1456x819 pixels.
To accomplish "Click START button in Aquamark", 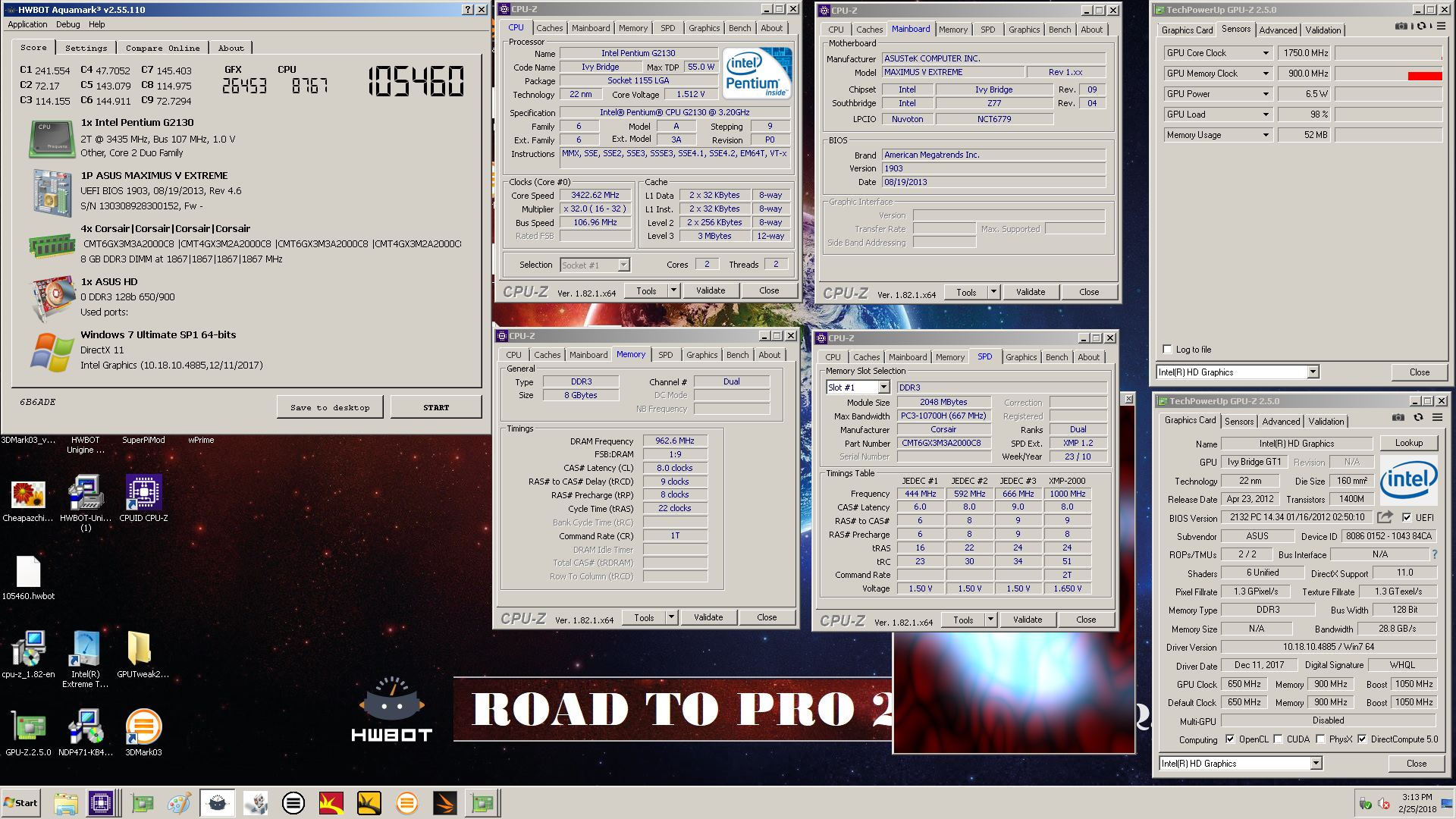I will (436, 407).
